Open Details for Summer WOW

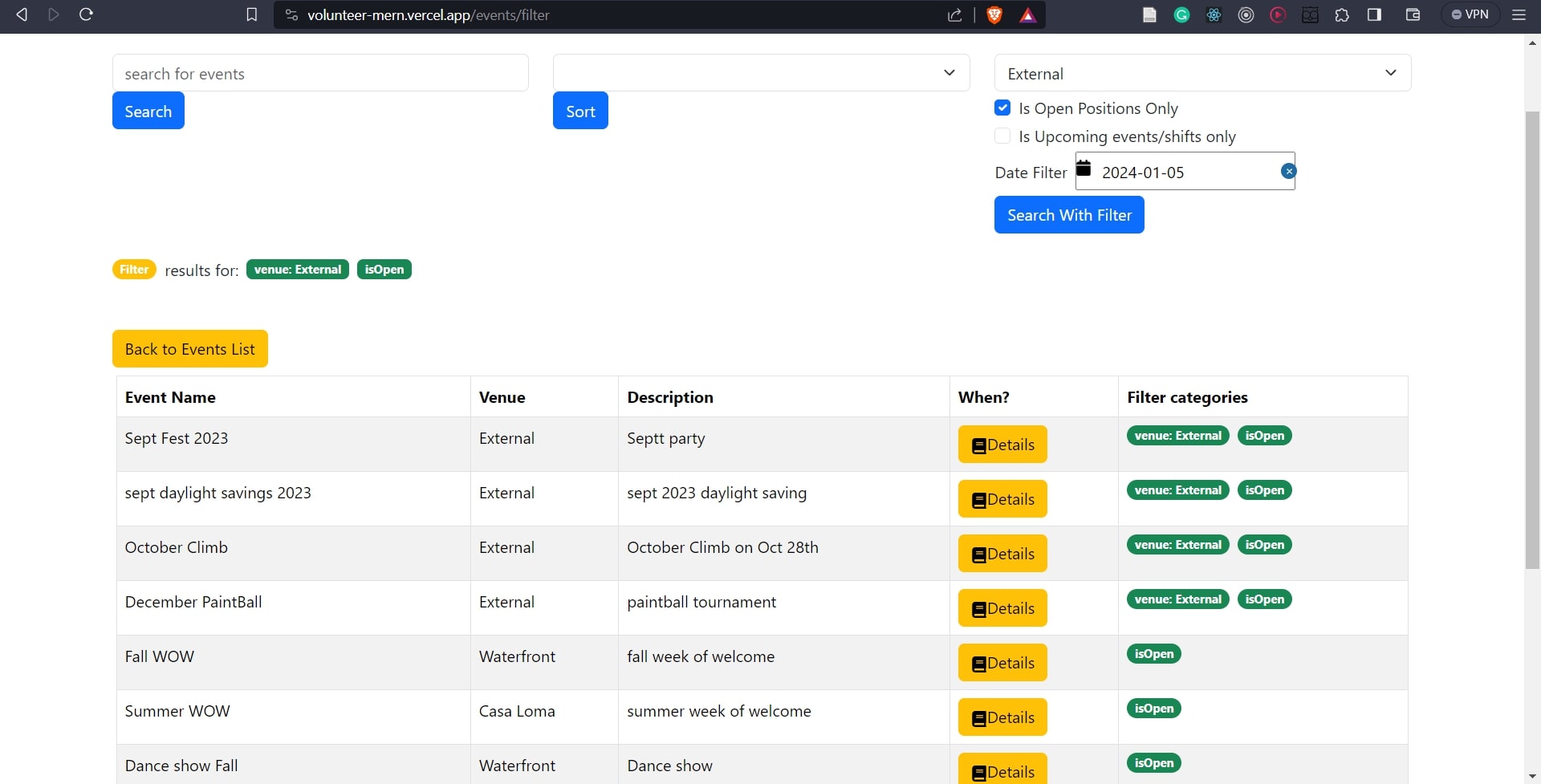point(1002,717)
